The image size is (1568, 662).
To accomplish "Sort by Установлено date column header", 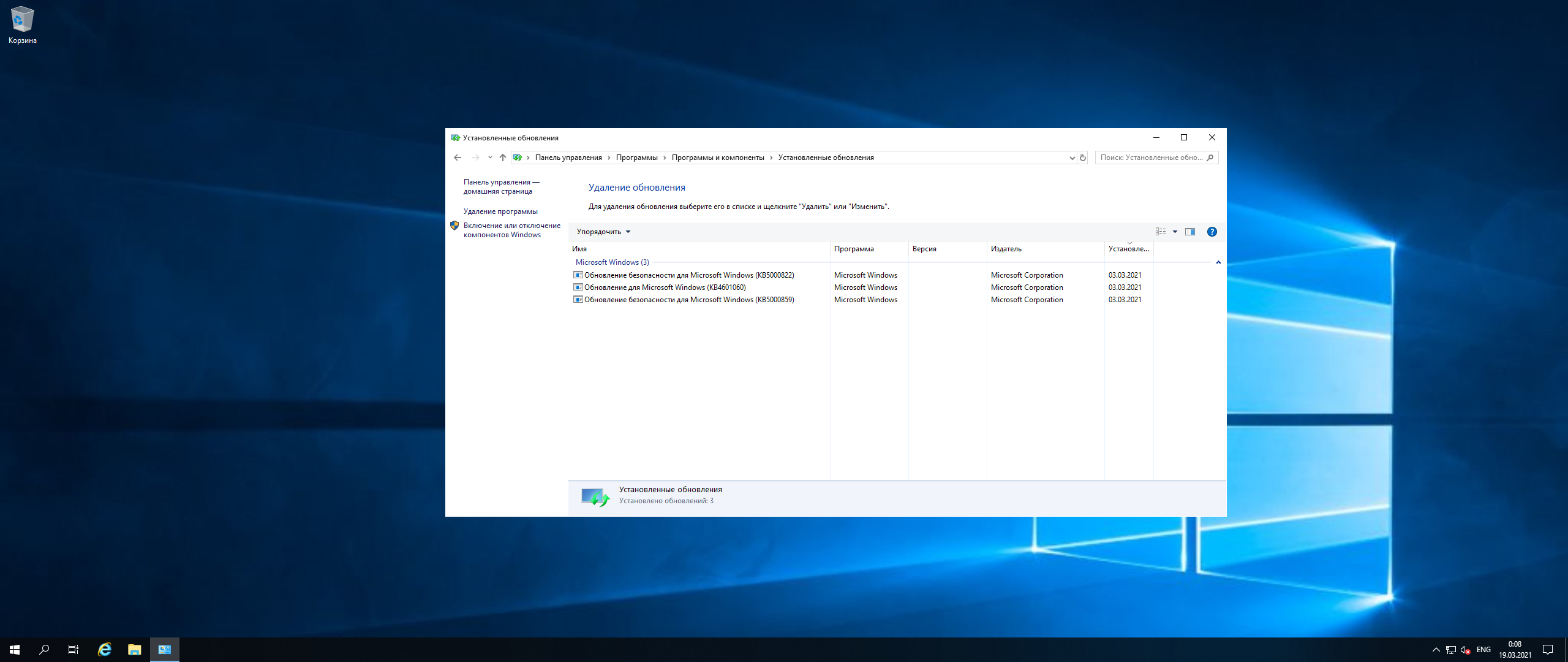I will point(1129,249).
